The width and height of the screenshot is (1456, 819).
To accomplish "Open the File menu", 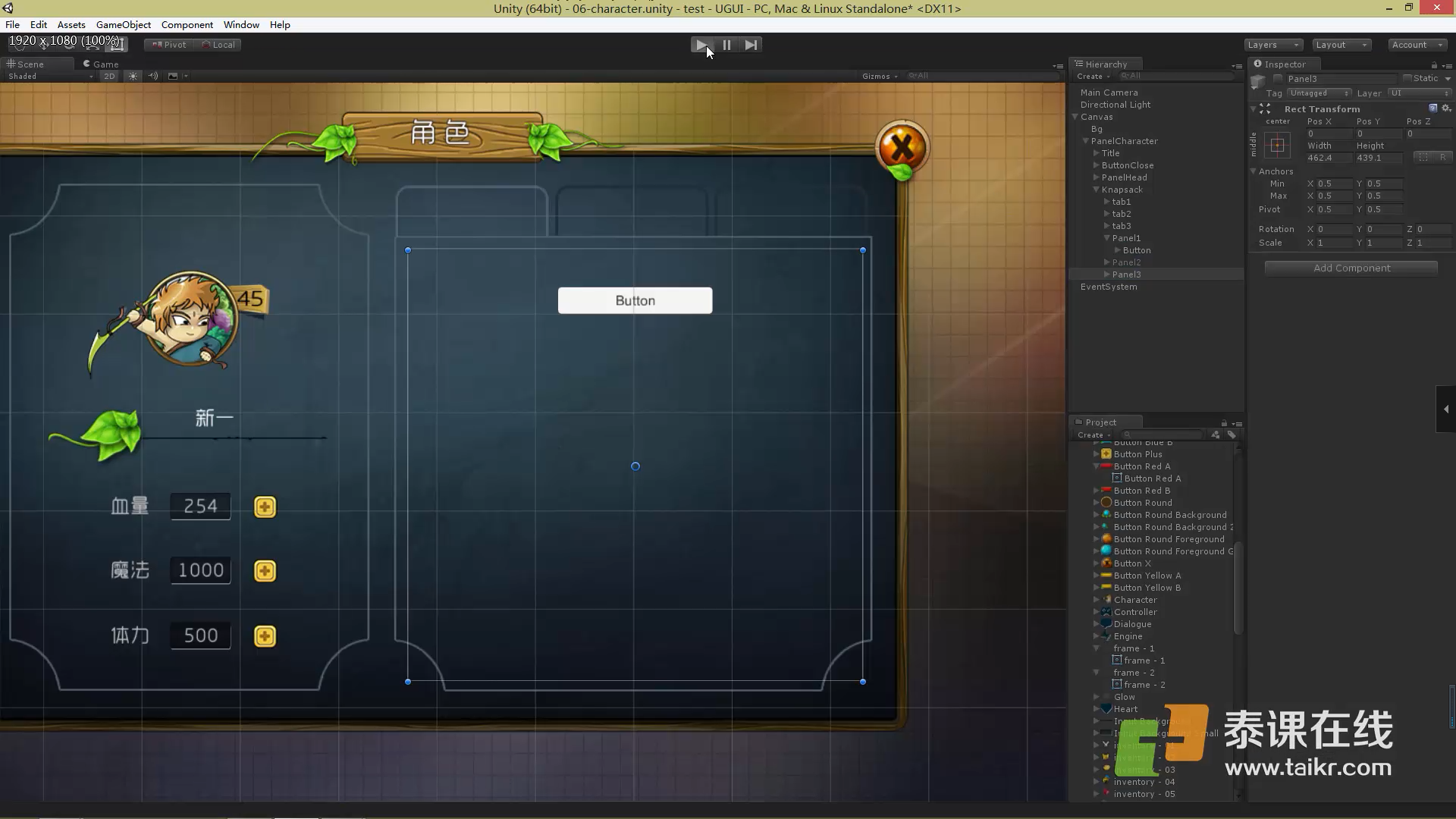I will pyautogui.click(x=12, y=24).
